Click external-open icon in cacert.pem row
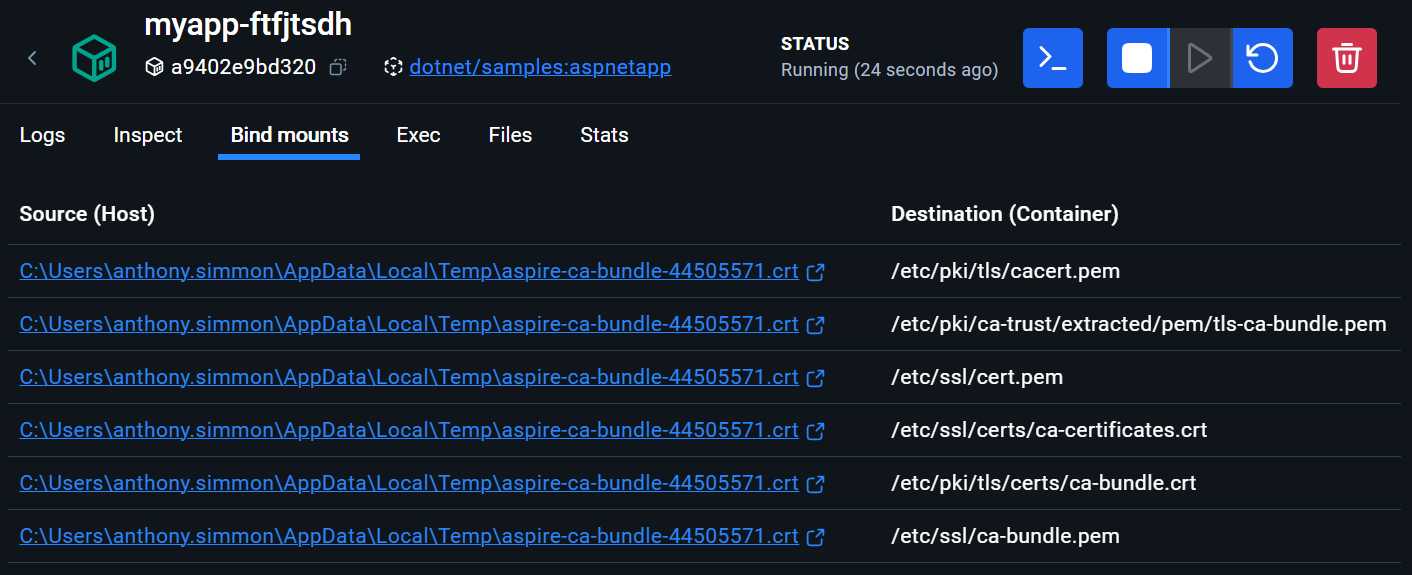This screenshot has height=575, width=1412. 815,272
